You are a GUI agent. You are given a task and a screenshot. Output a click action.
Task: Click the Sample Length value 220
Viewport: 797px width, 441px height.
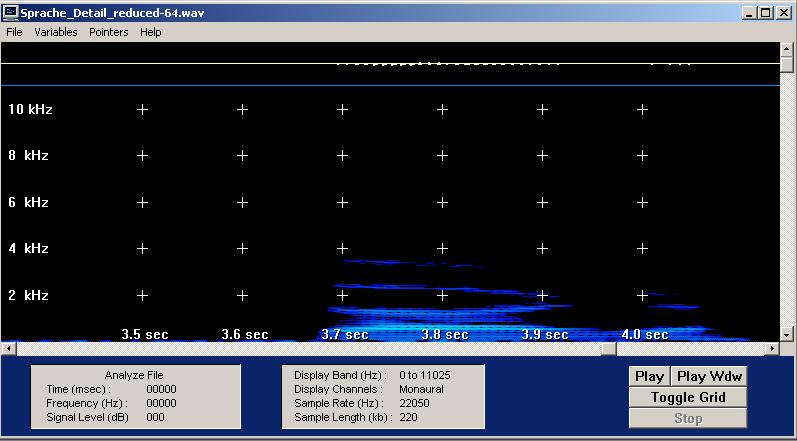tap(408, 417)
